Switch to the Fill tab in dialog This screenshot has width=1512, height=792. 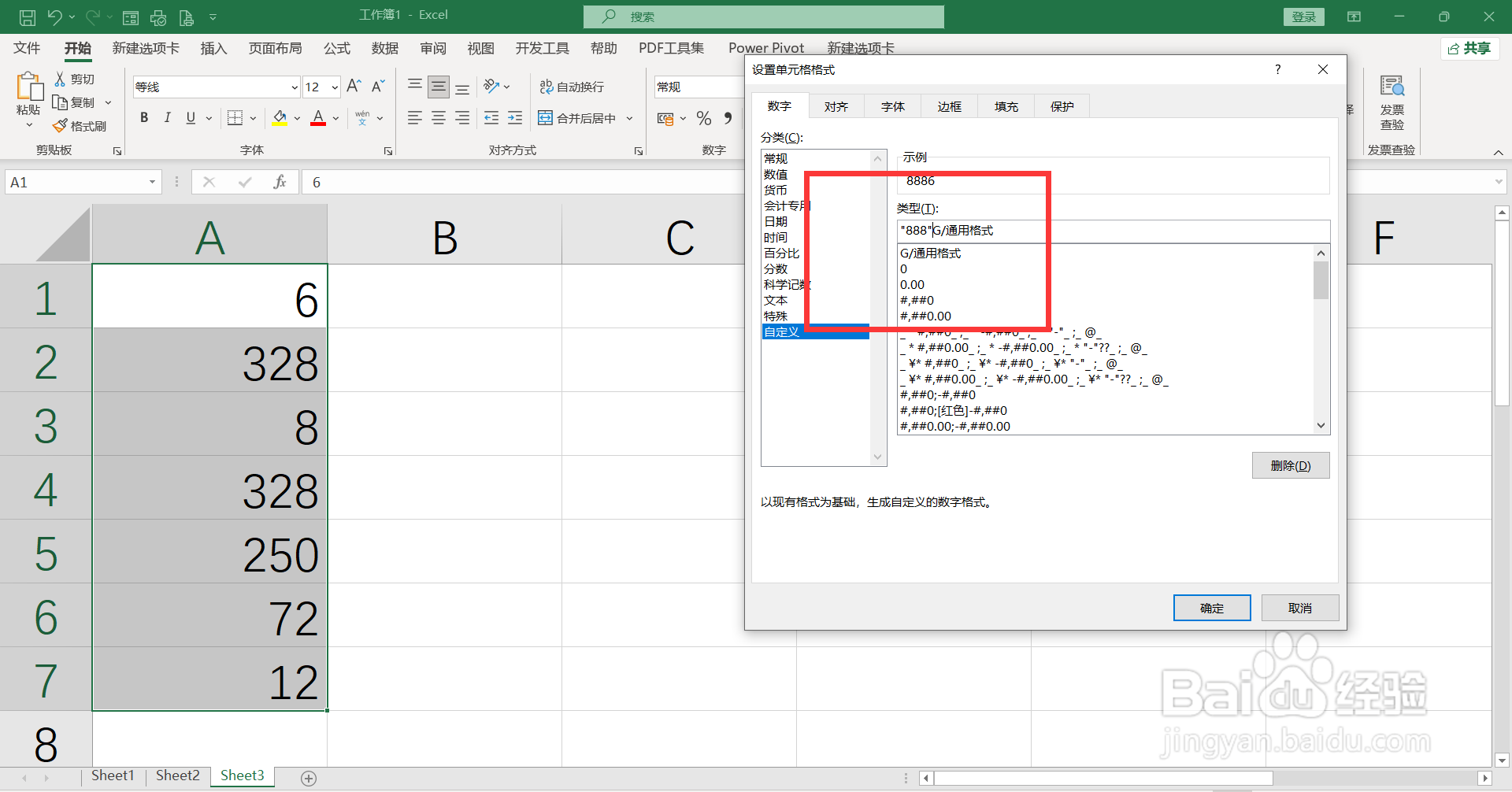tap(1006, 106)
